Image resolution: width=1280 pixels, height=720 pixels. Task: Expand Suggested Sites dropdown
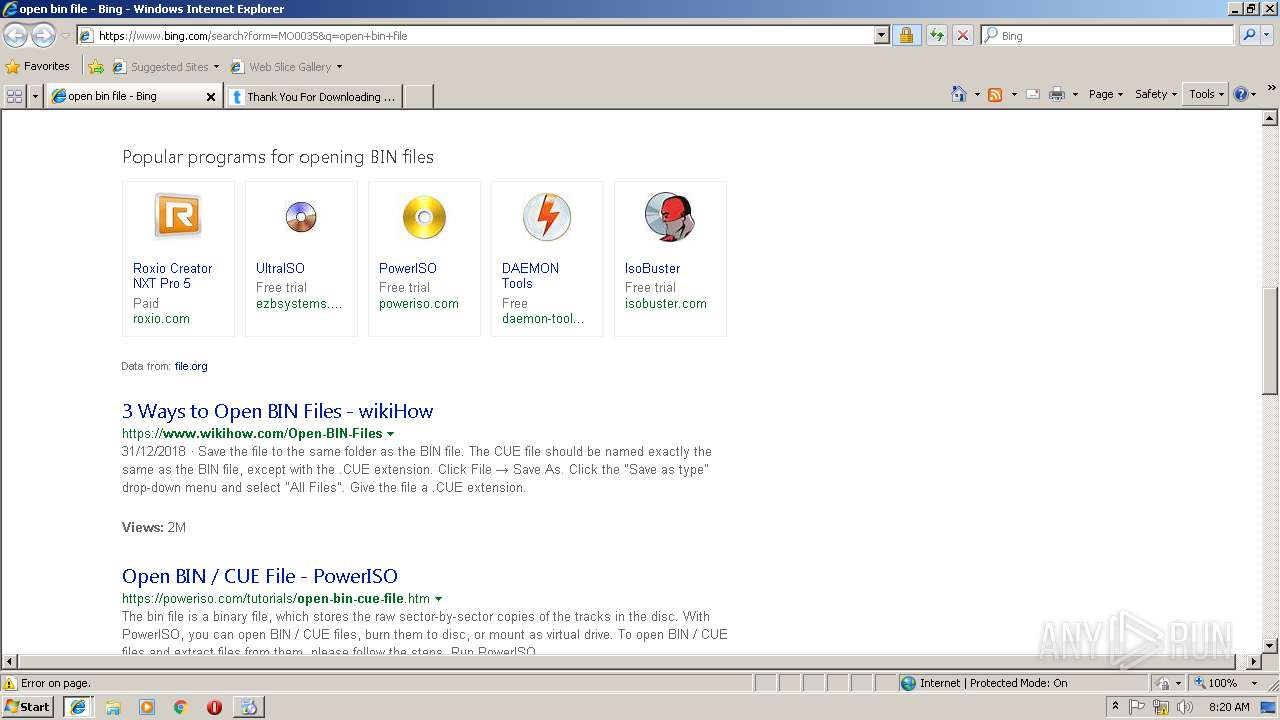pos(216,67)
